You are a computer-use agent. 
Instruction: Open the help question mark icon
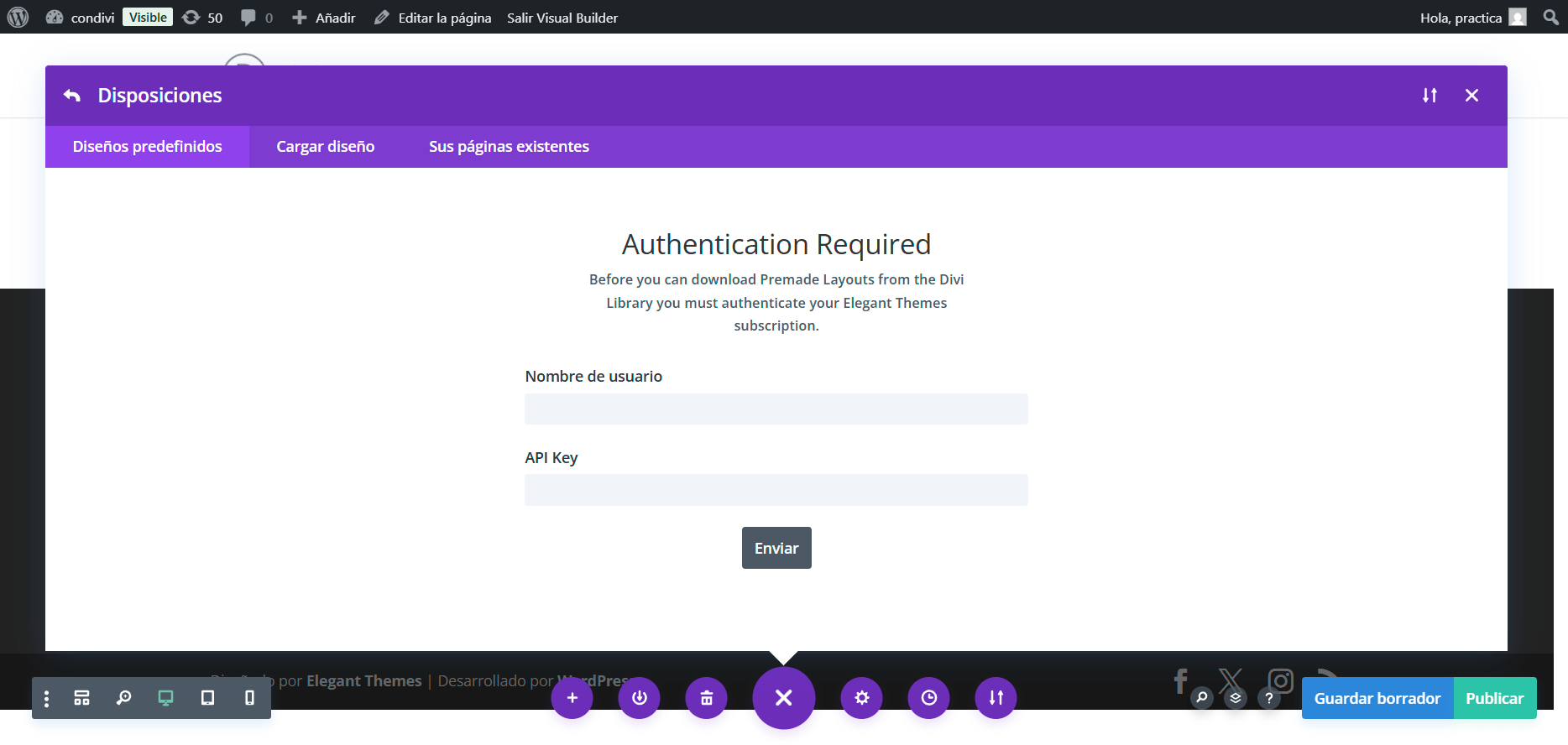click(1269, 697)
